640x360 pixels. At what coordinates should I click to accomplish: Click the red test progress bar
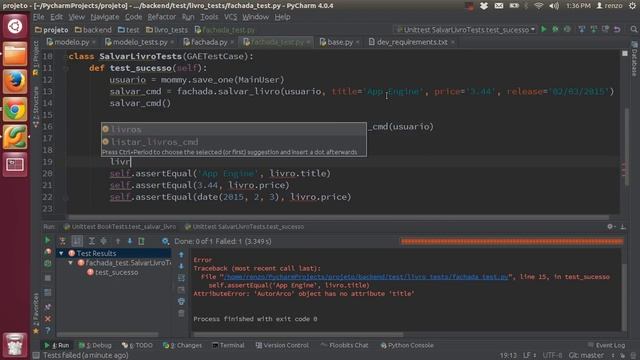point(512,242)
